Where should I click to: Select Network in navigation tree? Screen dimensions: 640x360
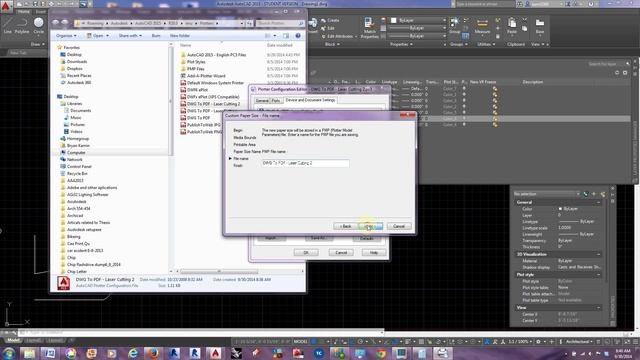(74, 160)
